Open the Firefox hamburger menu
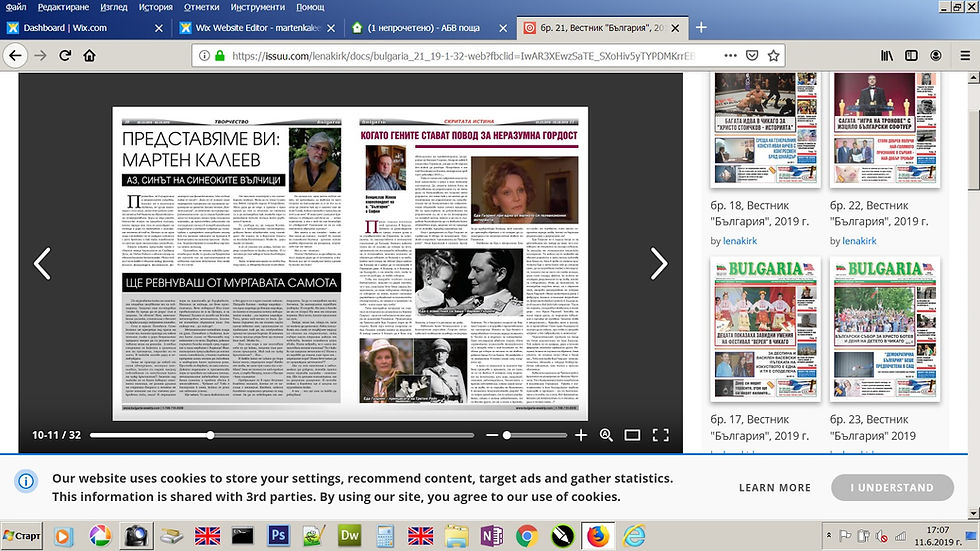This screenshot has height=551, width=980. [x=965, y=56]
